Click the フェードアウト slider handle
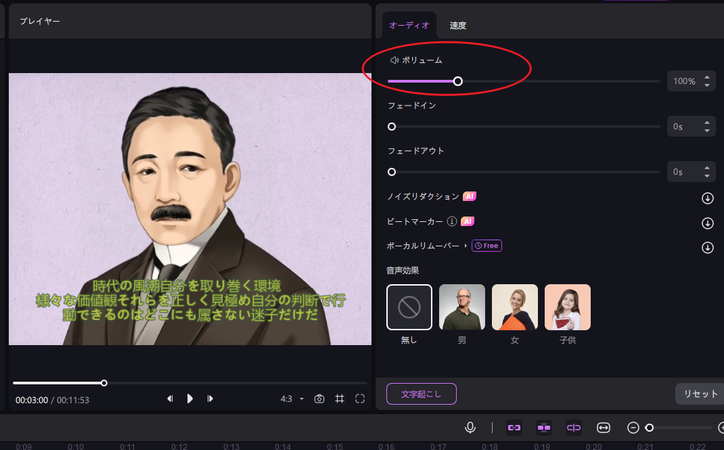The image size is (724, 450). point(392,172)
